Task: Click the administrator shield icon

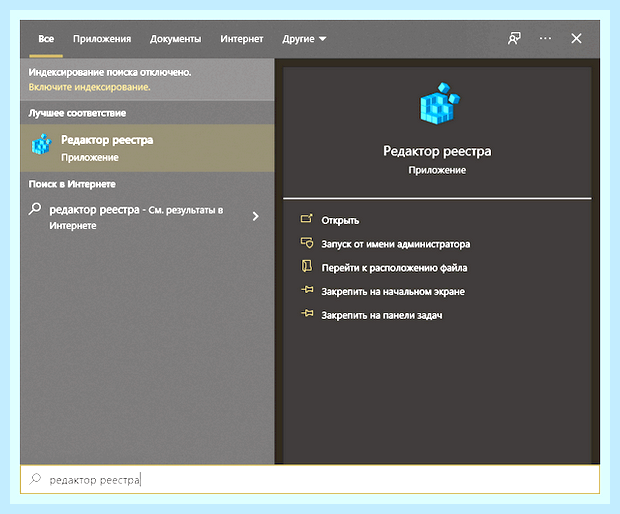Action: pyautogui.click(x=306, y=242)
